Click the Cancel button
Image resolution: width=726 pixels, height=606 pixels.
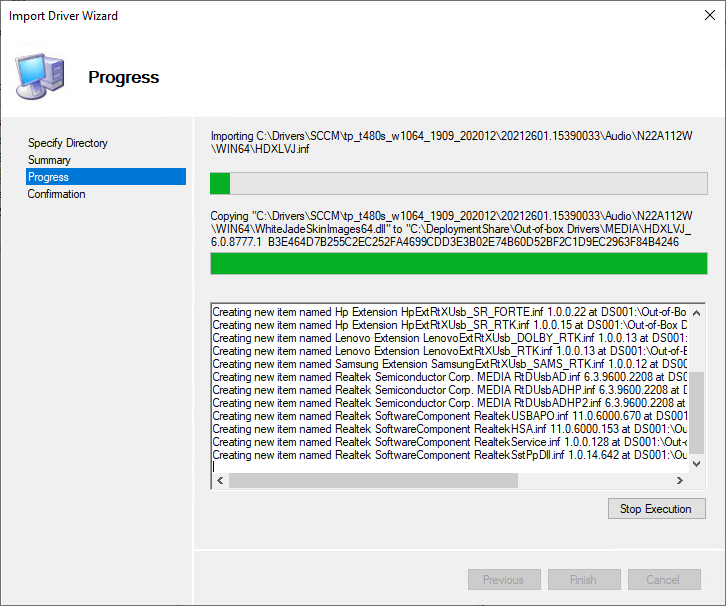point(662,580)
